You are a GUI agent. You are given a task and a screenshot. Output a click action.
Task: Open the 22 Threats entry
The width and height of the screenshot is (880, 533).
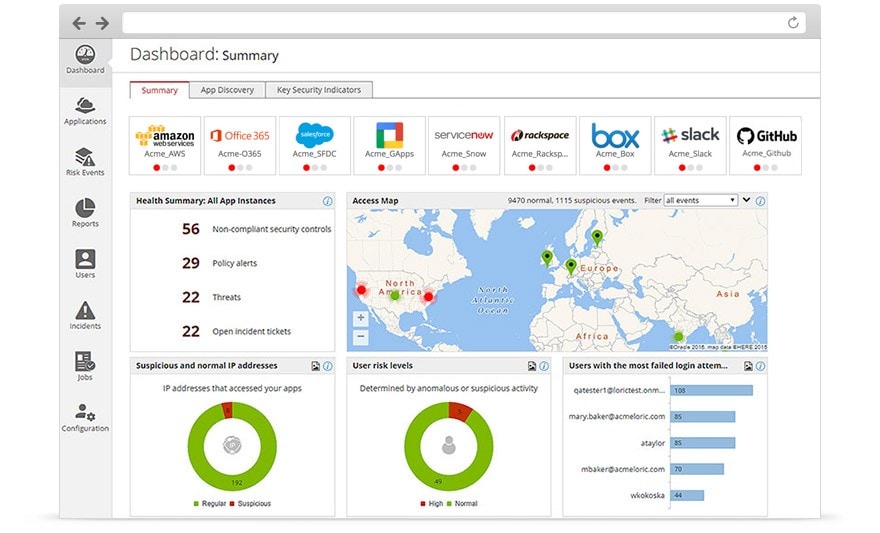coord(212,297)
